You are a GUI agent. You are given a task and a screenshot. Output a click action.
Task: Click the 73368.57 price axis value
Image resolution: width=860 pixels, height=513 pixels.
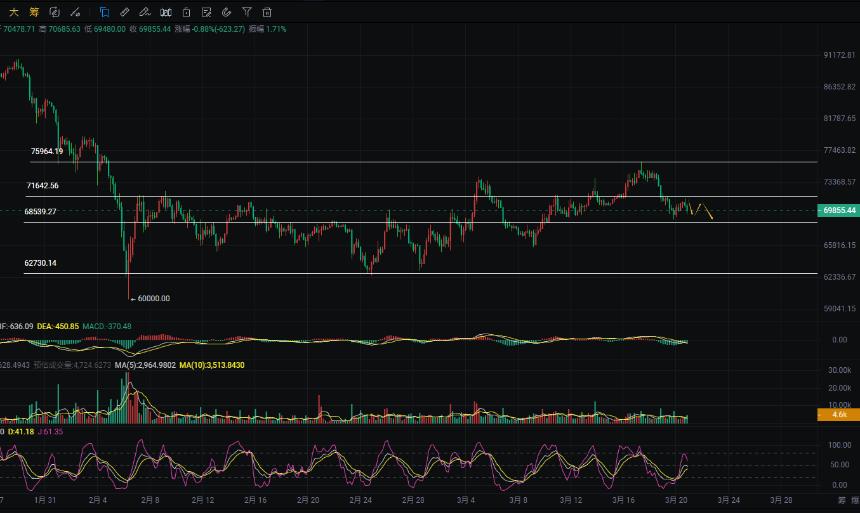pyautogui.click(x=839, y=182)
